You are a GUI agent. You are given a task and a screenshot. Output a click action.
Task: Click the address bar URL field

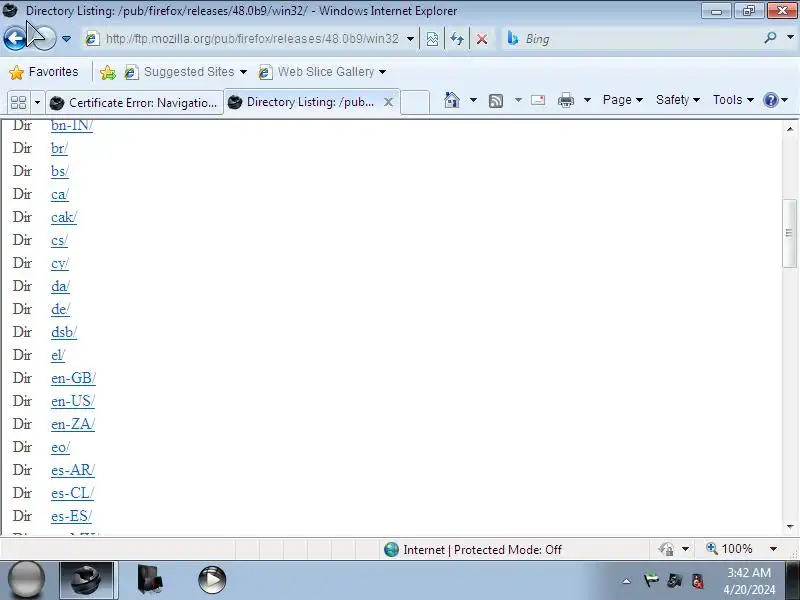click(x=252, y=39)
